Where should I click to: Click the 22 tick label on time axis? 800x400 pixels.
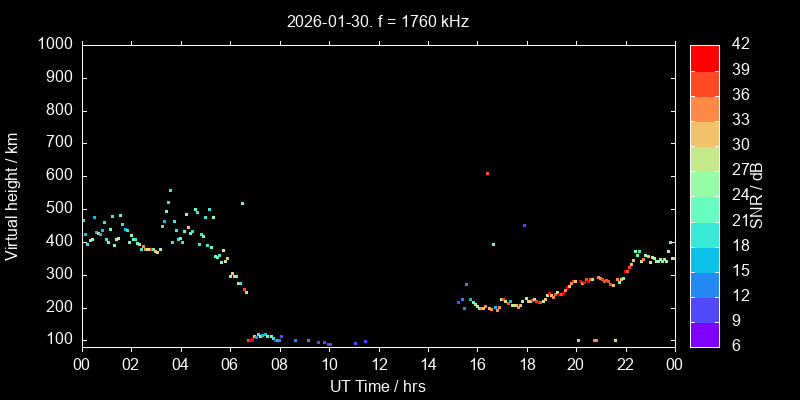click(x=625, y=364)
